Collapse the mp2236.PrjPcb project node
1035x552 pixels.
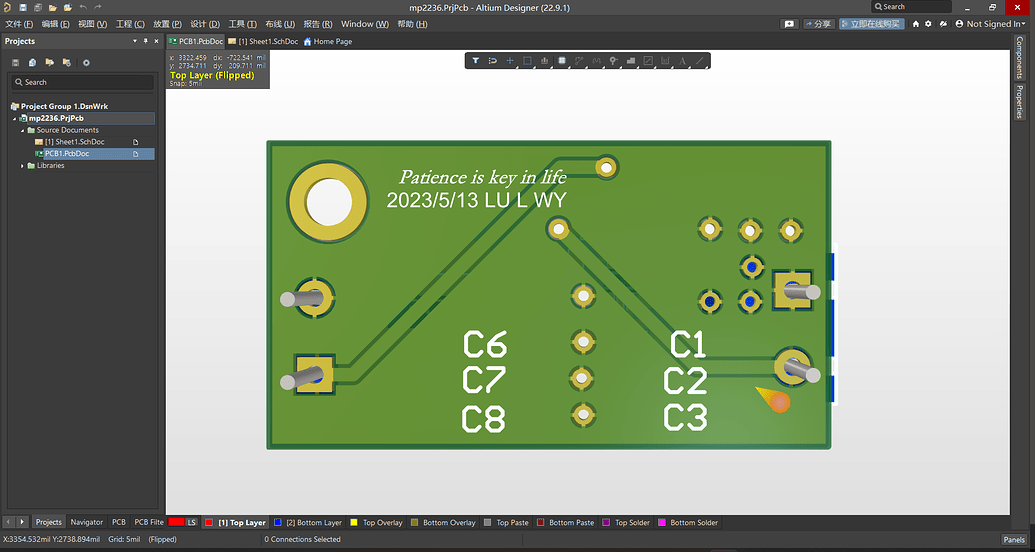click(x=14, y=118)
